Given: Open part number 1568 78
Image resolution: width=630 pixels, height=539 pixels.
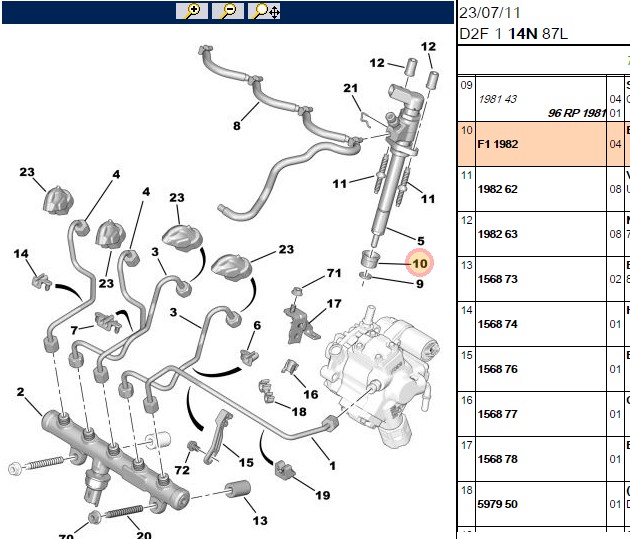Looking at the screenshot, I should [497, 459].
